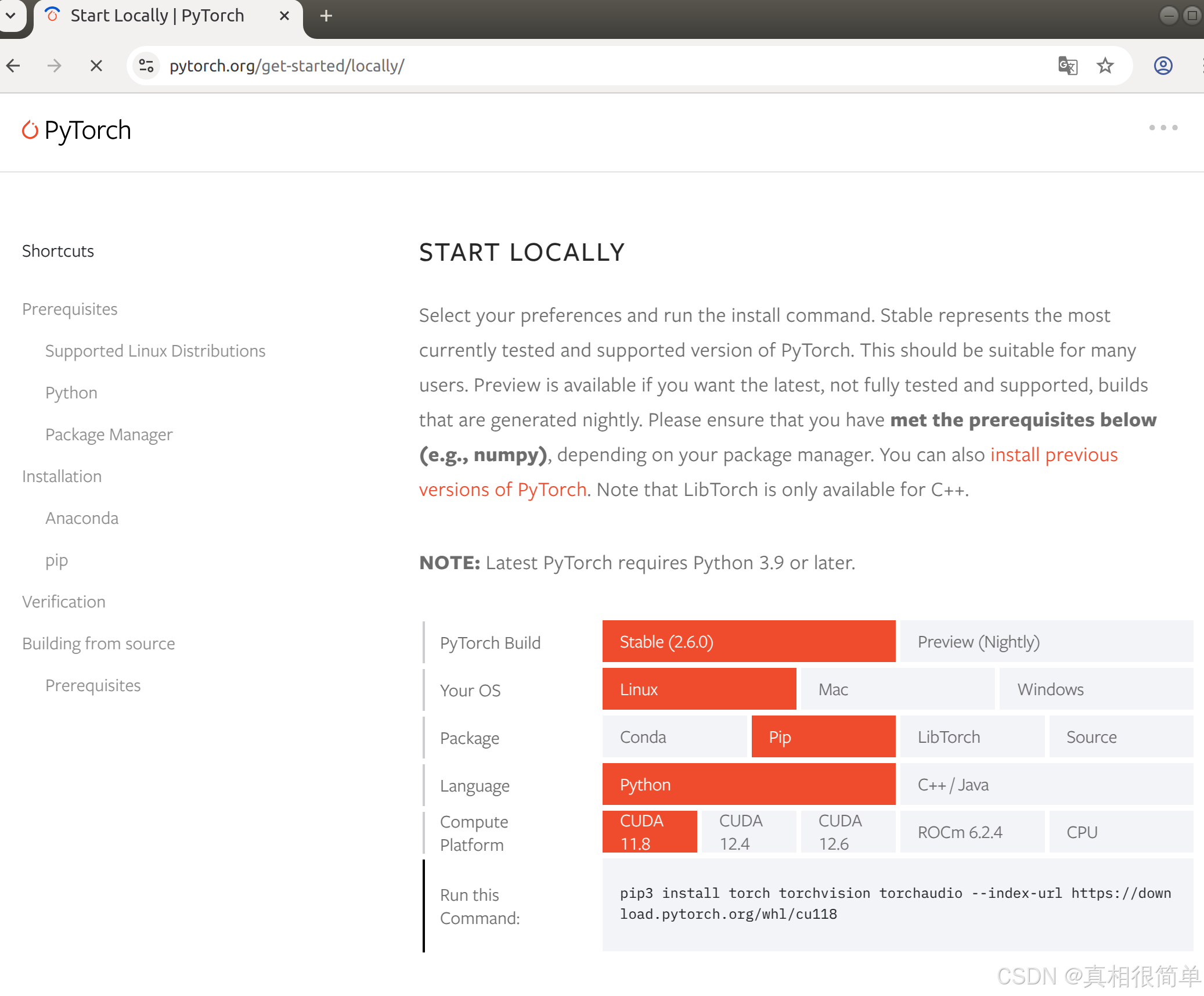The image size is (1204, 996).
Task: Expand the three-dot site menu
Action: pyautogui.click(x=1163, y=128)
